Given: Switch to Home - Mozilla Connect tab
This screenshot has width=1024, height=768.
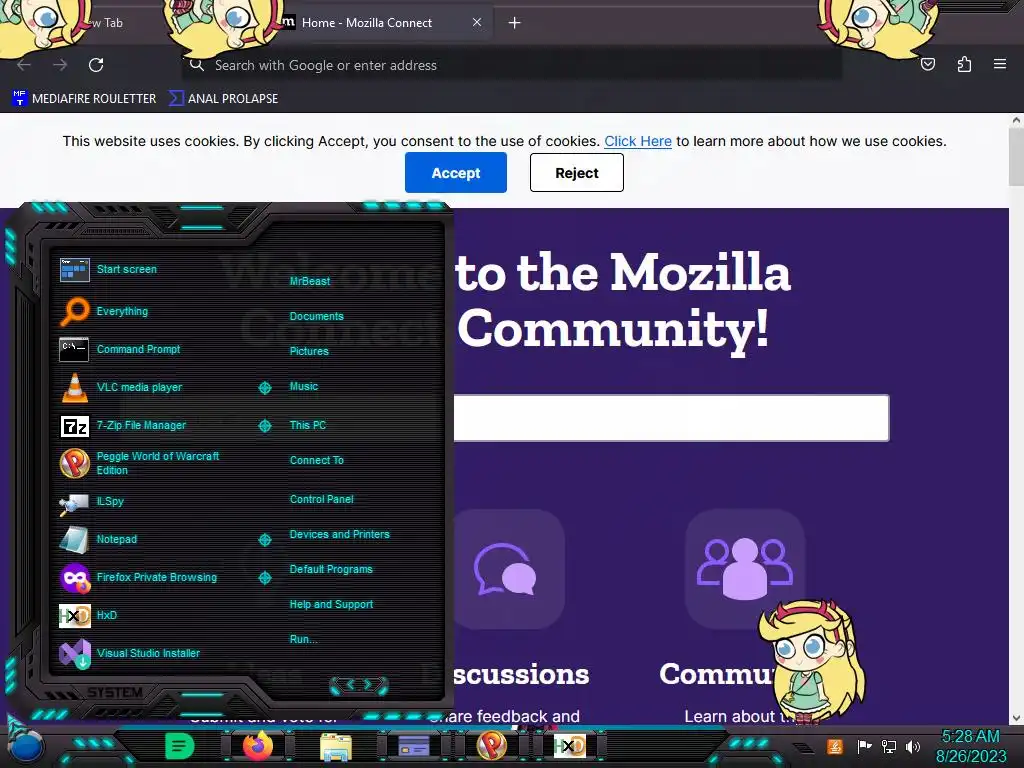Looking at the screenshot, I should (x=366, y=23).
